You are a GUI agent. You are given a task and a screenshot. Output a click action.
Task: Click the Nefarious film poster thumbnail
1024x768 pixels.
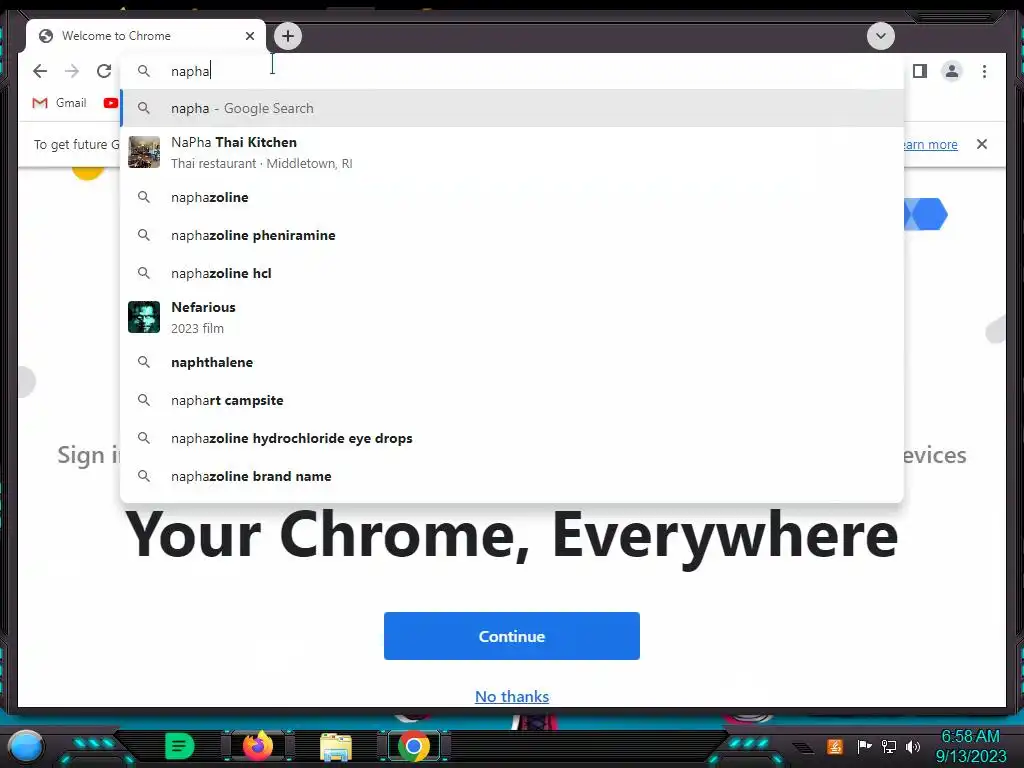(x=144, y=317)
